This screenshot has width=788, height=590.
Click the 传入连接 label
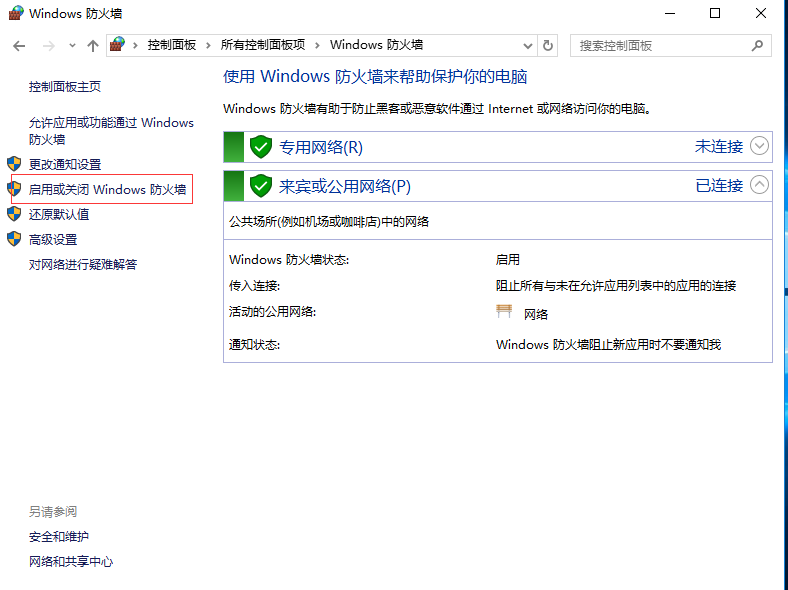pos(254,286)
